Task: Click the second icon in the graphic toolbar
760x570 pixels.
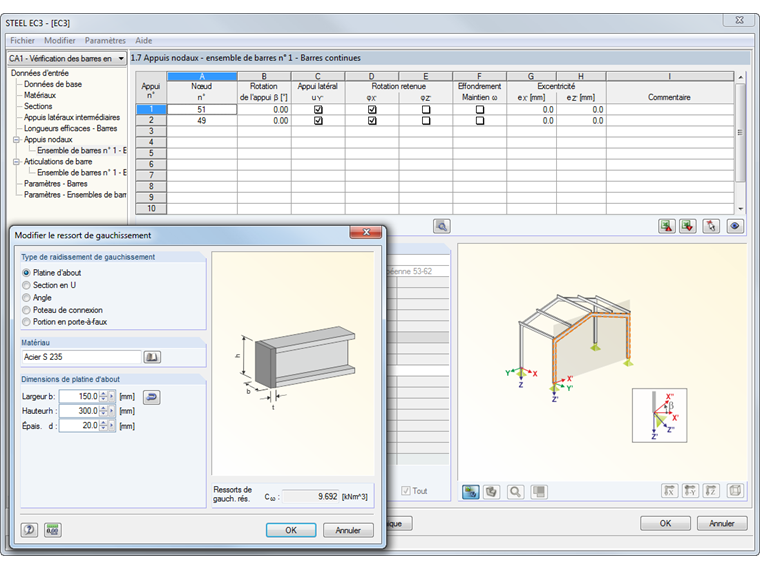Action: (x=491, y=492)
